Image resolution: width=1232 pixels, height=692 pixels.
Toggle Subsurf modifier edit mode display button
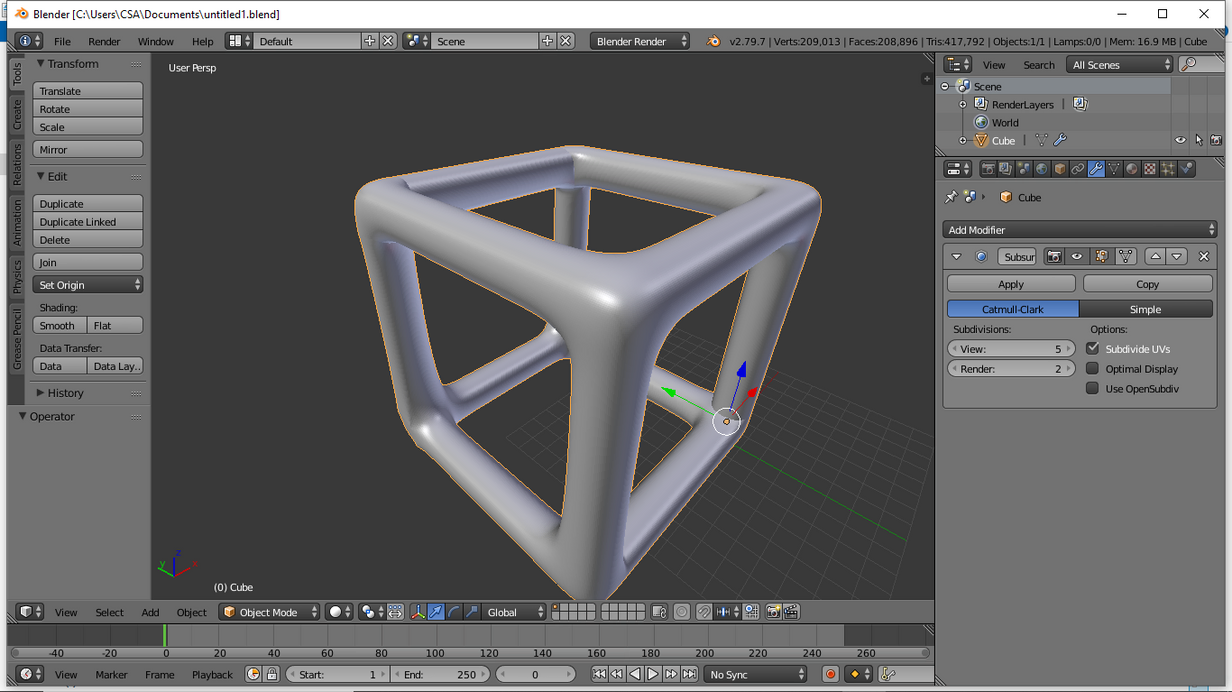click(x=1102, y=257)
